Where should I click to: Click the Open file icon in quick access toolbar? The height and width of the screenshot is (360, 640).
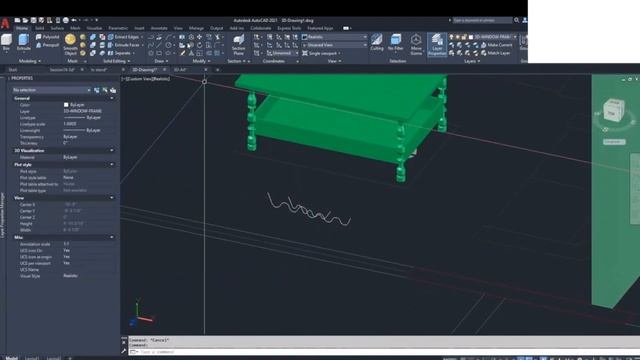click(x=25, y=20)
